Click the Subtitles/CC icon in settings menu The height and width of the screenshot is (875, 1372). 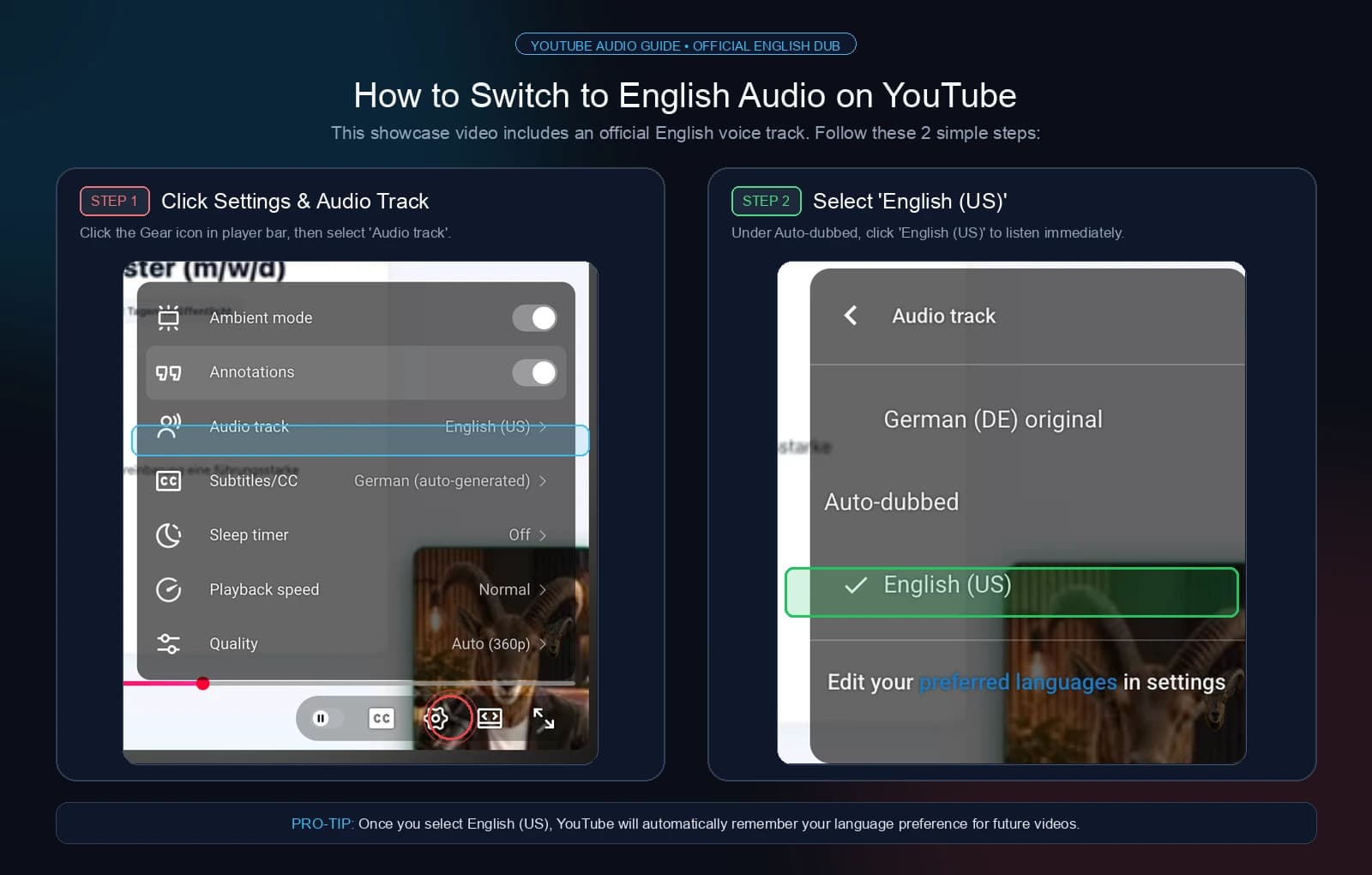point(169,481)
